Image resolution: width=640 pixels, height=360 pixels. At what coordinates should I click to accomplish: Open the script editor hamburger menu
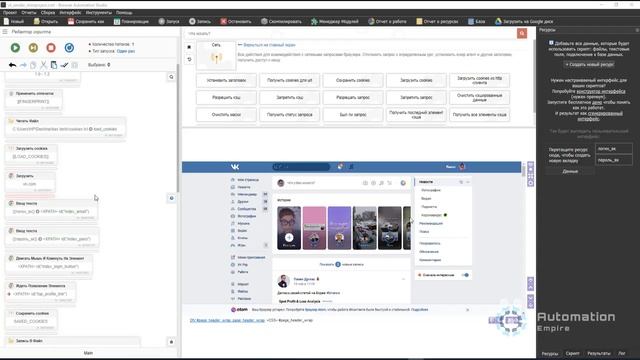[5, 32]
